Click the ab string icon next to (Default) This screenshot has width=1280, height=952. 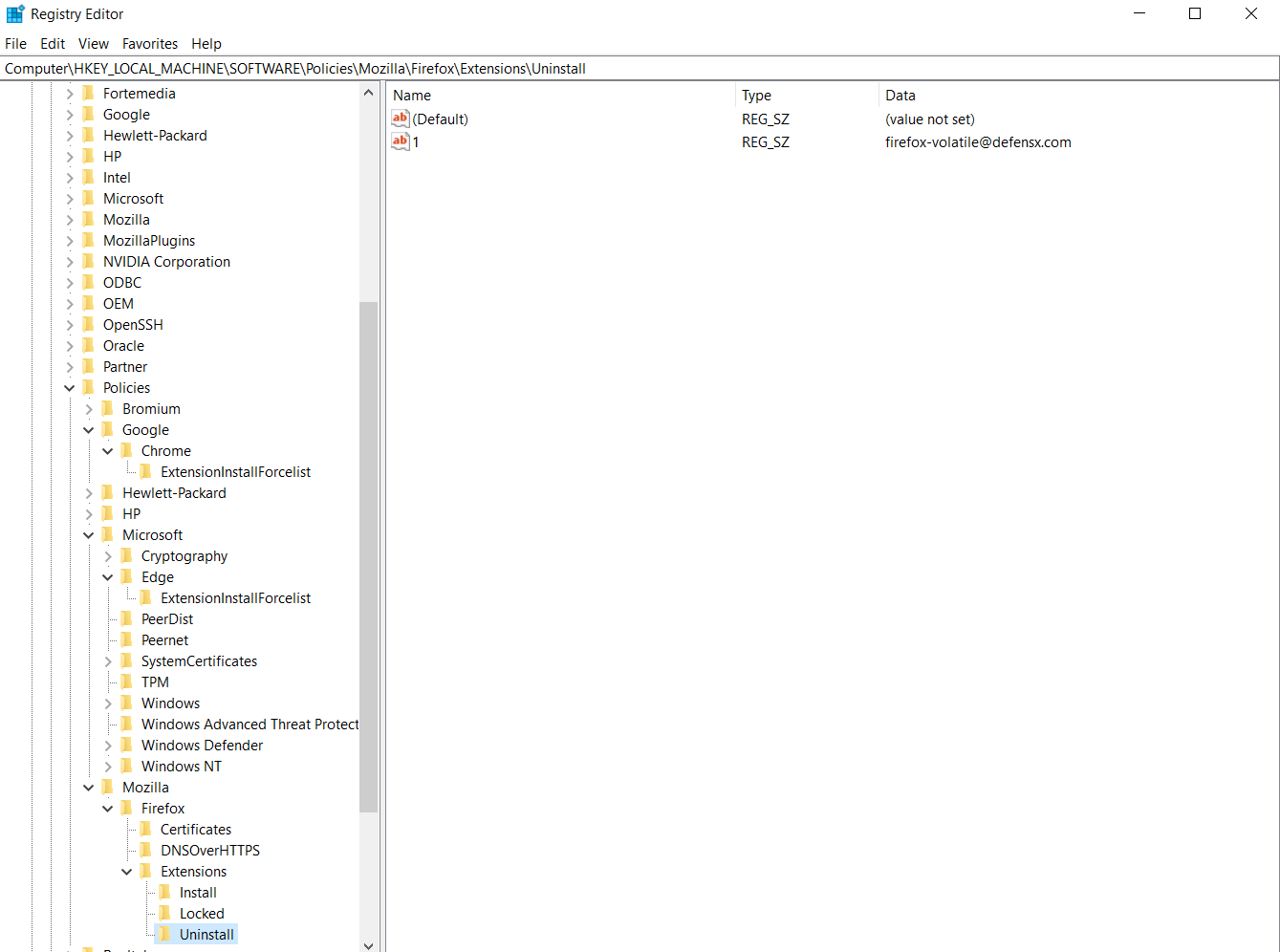tap(400, 119)
